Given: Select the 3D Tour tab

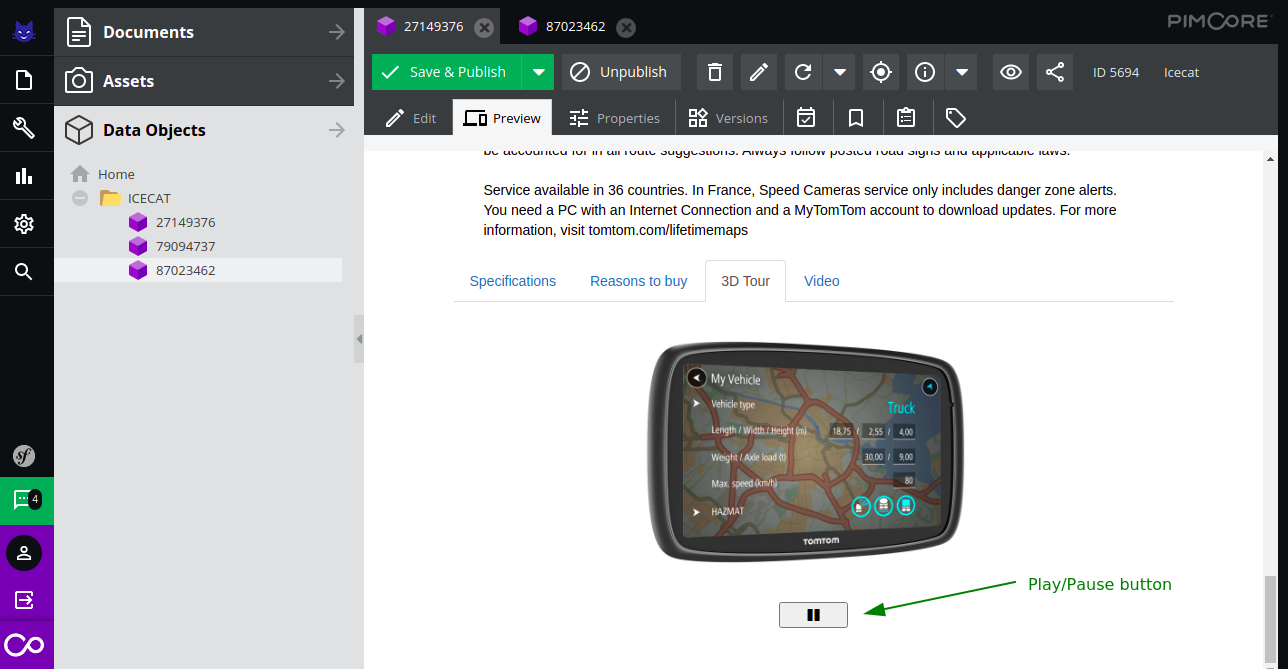Looking at the screenshot, I should (x=746, y=281).
